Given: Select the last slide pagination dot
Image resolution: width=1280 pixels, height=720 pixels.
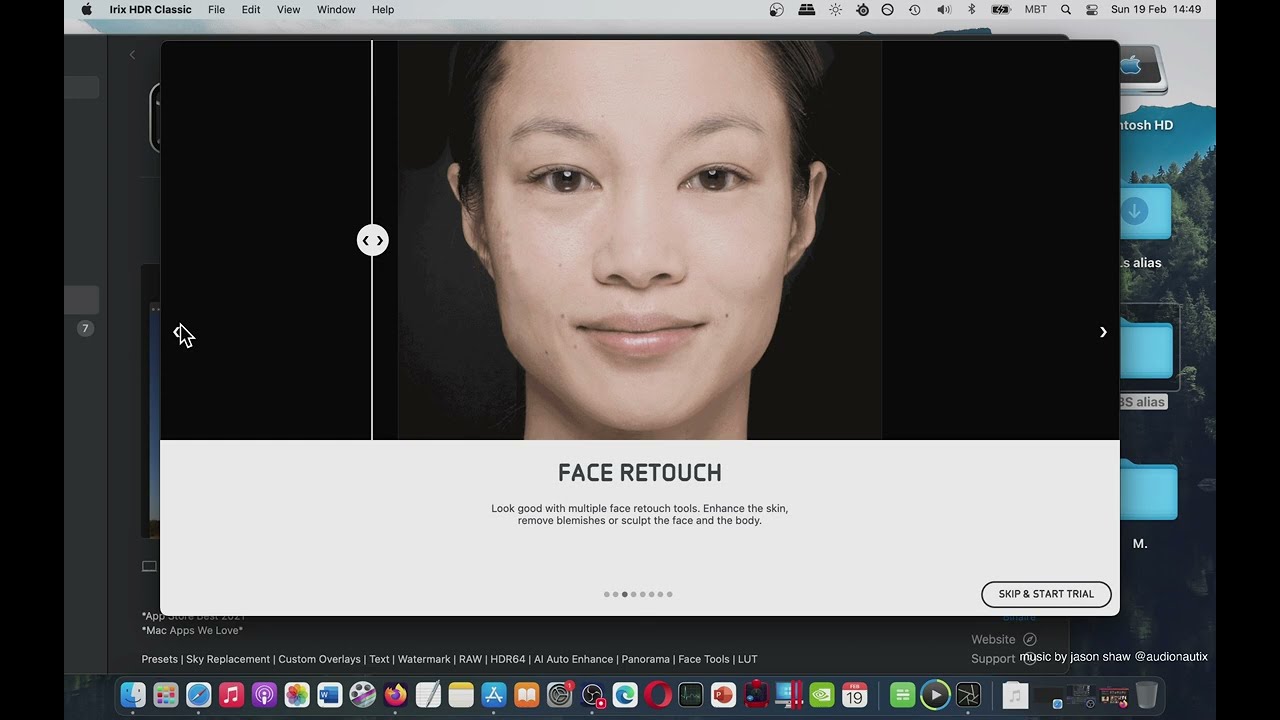Looking at the screenshot, I should point(669,594).
